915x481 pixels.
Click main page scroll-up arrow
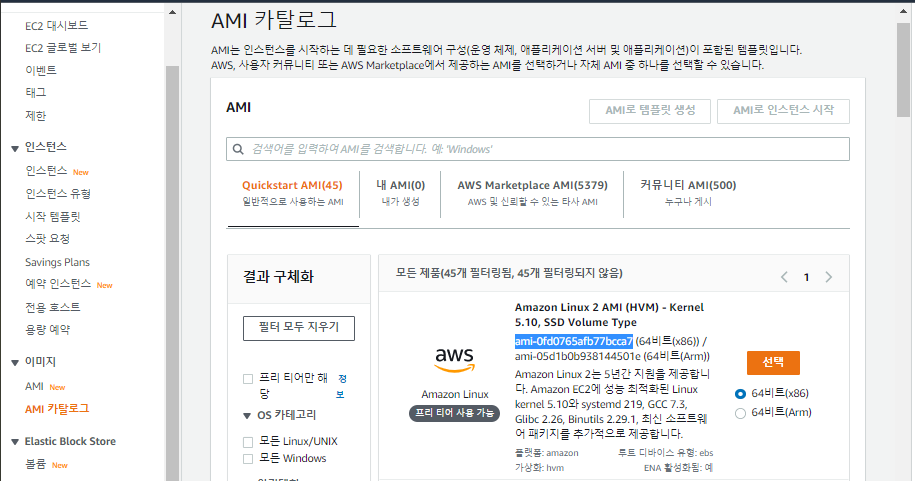click(x=903, y=12)
